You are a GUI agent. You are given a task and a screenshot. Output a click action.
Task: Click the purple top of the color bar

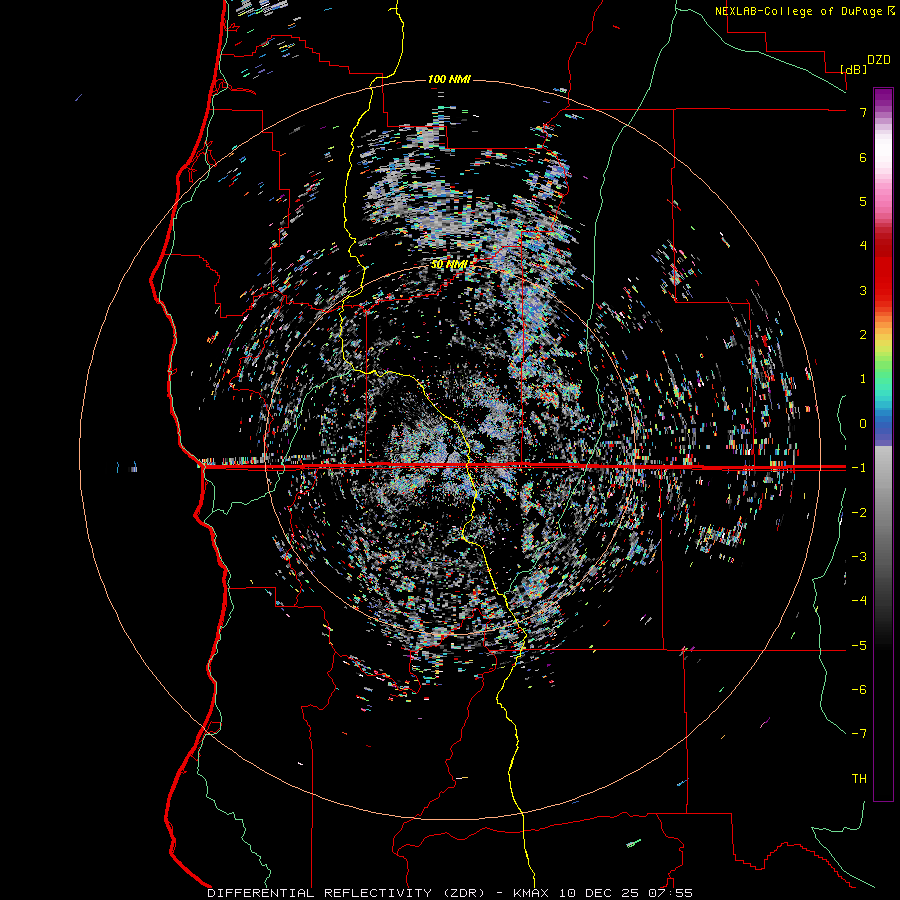pos(883,96)
